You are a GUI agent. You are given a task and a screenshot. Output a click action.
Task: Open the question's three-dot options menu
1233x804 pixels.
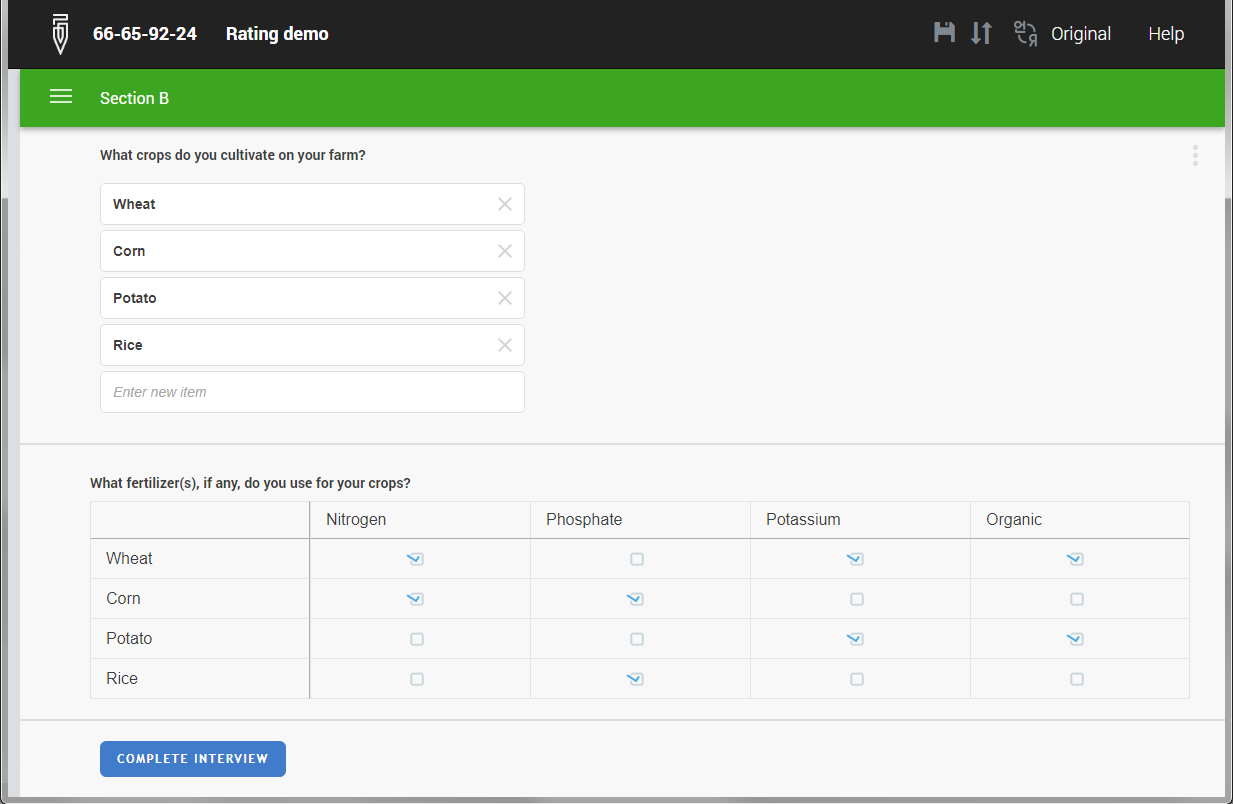pos(1195,156)
